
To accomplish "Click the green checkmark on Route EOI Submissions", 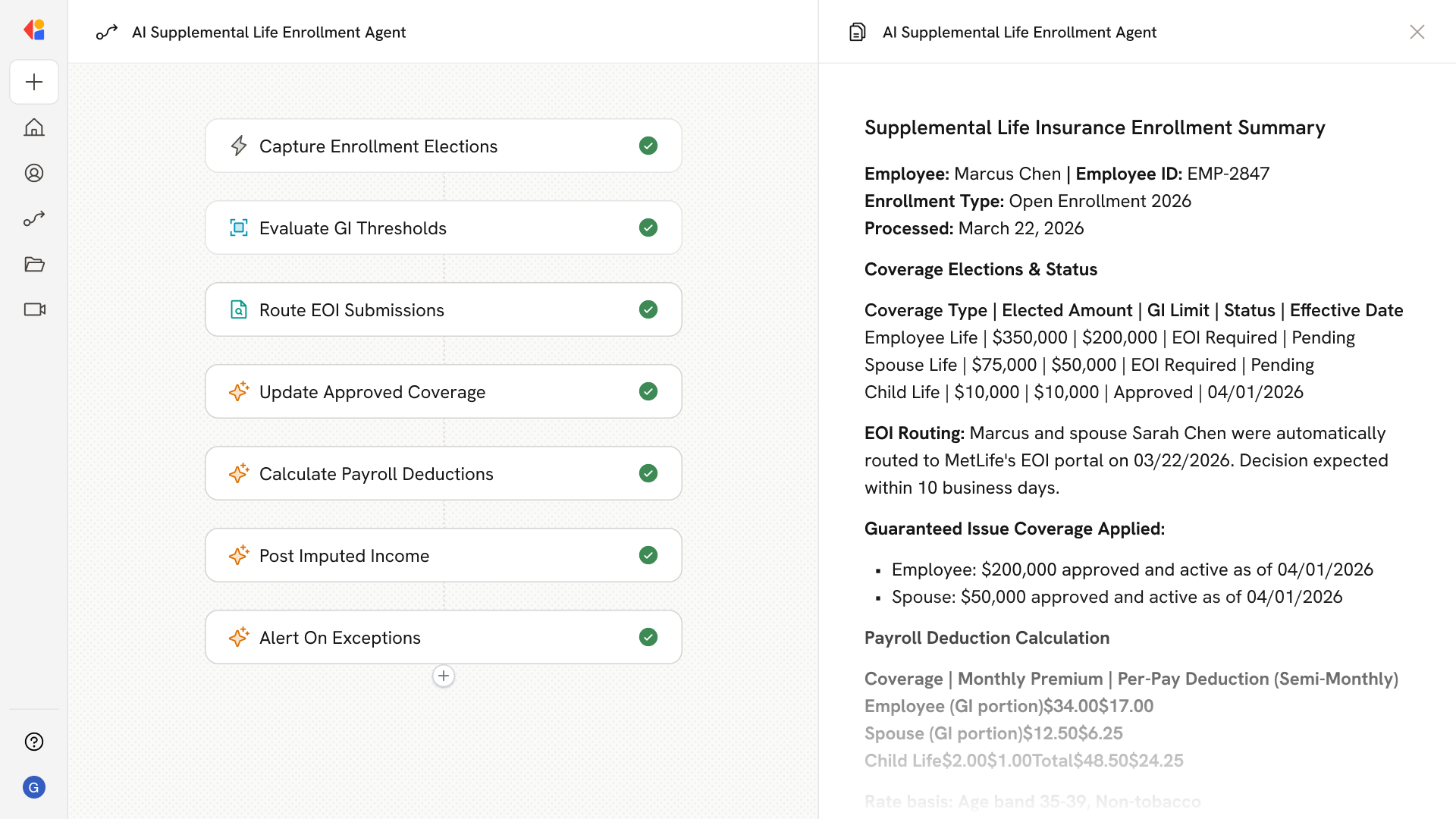I will [x=648, y=309].
